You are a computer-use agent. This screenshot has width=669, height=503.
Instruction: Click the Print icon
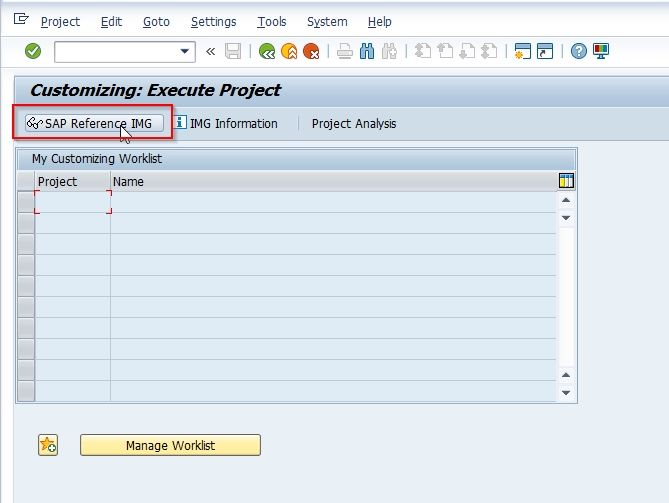(345, 52)
